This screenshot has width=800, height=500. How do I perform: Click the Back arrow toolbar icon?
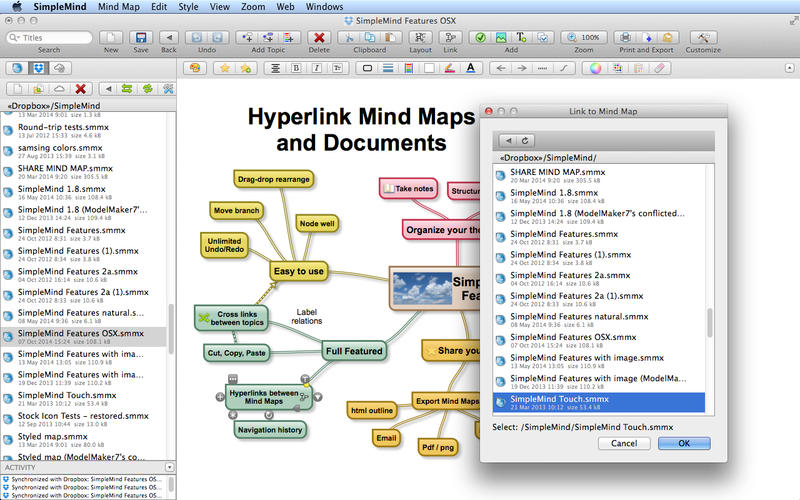pos(169,38)
